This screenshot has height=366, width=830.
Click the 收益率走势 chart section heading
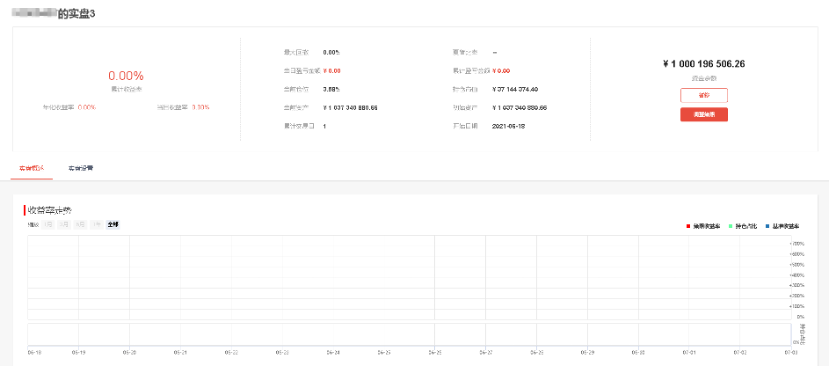pos(50,210)
